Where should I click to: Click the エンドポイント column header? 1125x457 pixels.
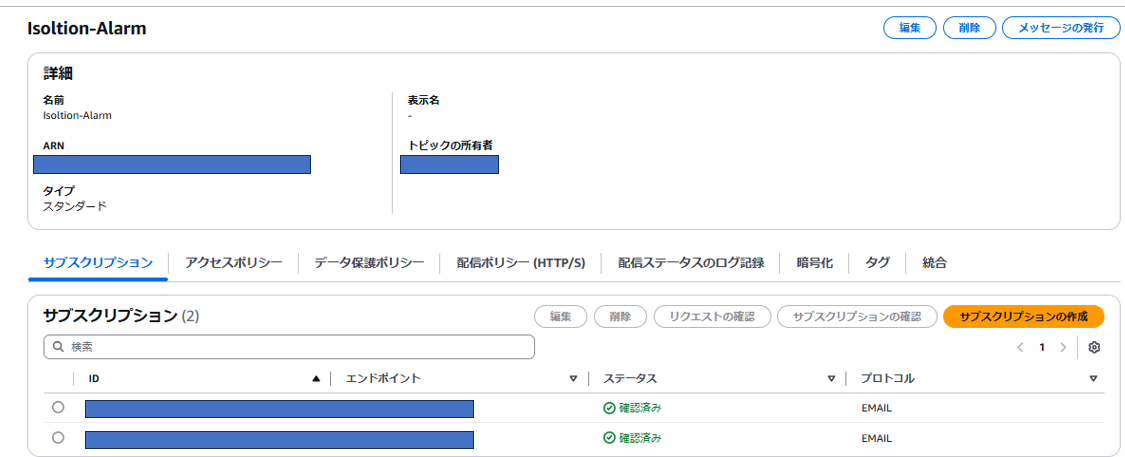(x=383, y=378)
